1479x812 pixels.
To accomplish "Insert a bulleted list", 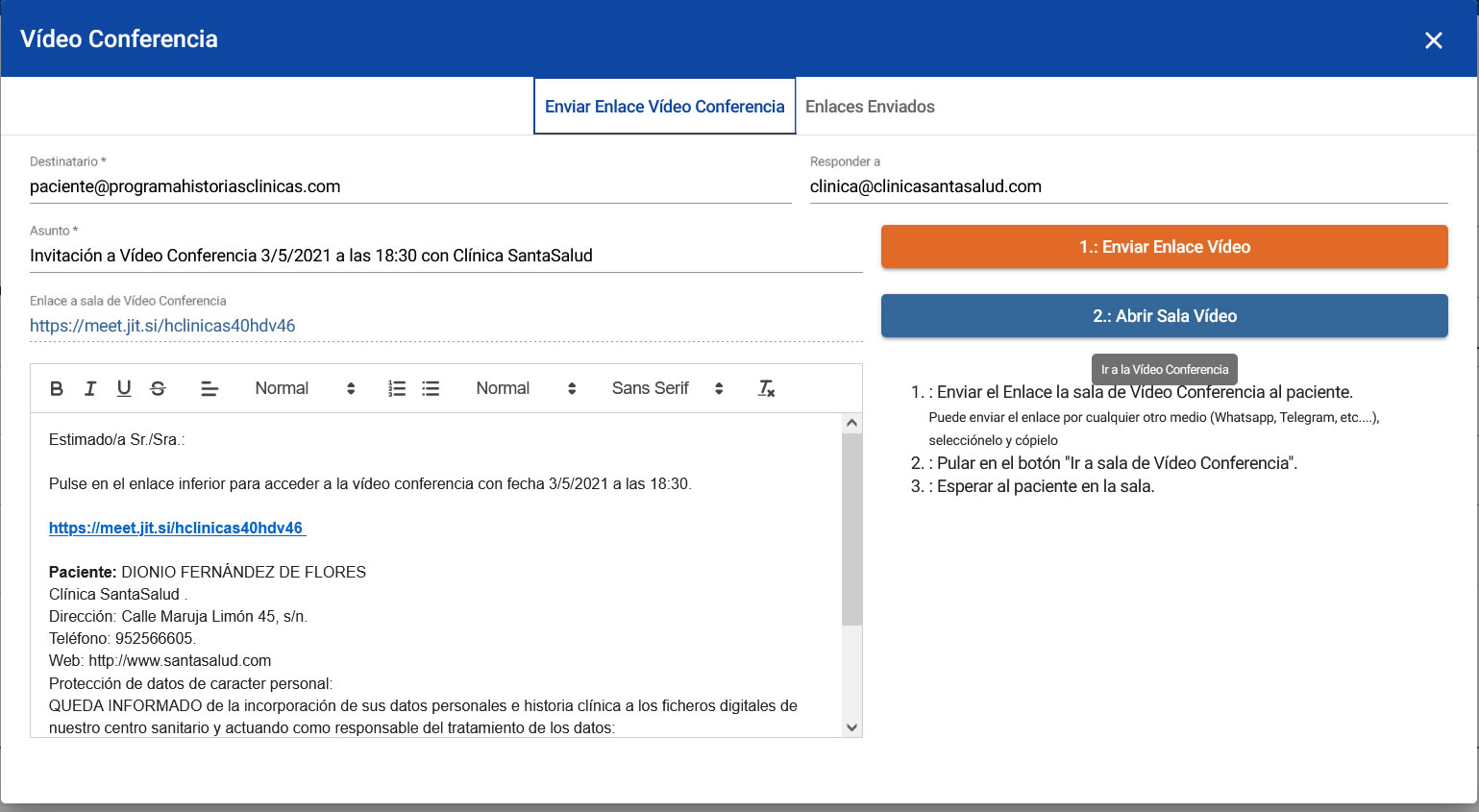I will point(431,388).
